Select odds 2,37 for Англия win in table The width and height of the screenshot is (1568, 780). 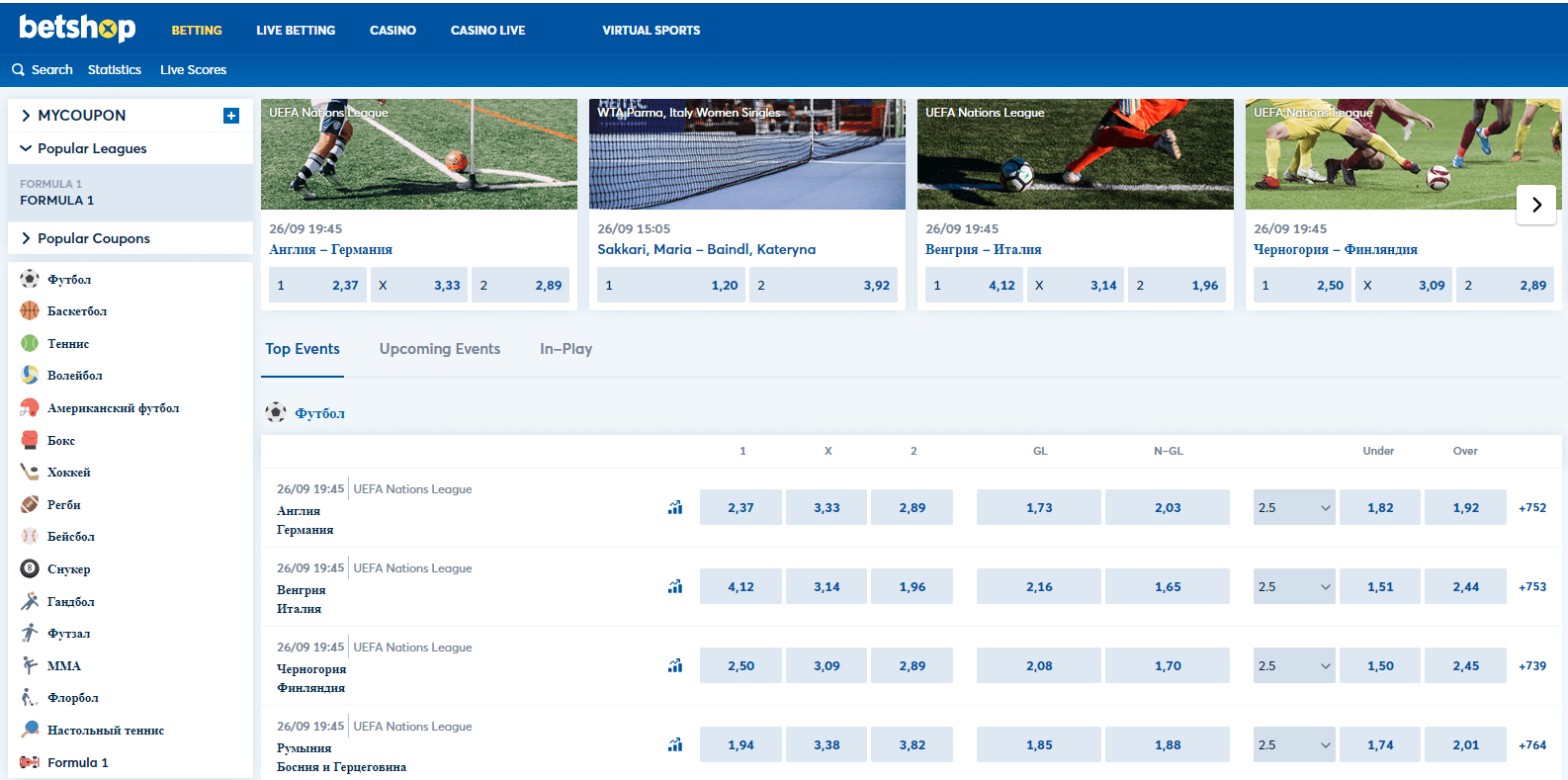click(x=740, y=507)
